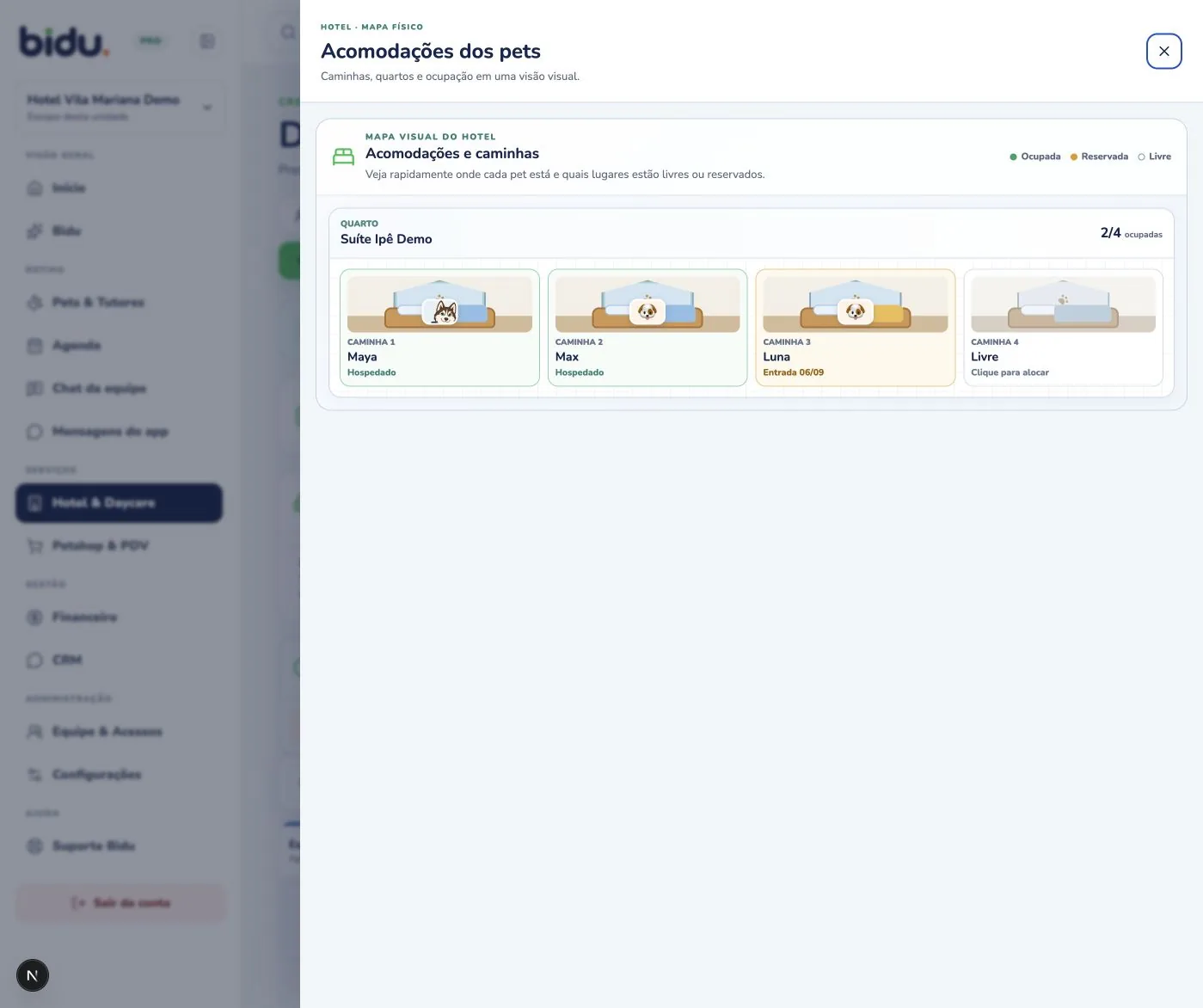This screenshot has width=1203, height=1008.
Task: Click the coin icon for Financeiro
Action: coord(34,618)
